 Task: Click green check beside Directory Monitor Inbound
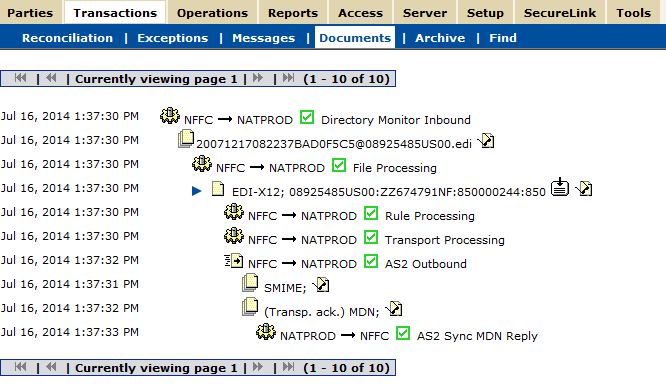click(307, 117)
